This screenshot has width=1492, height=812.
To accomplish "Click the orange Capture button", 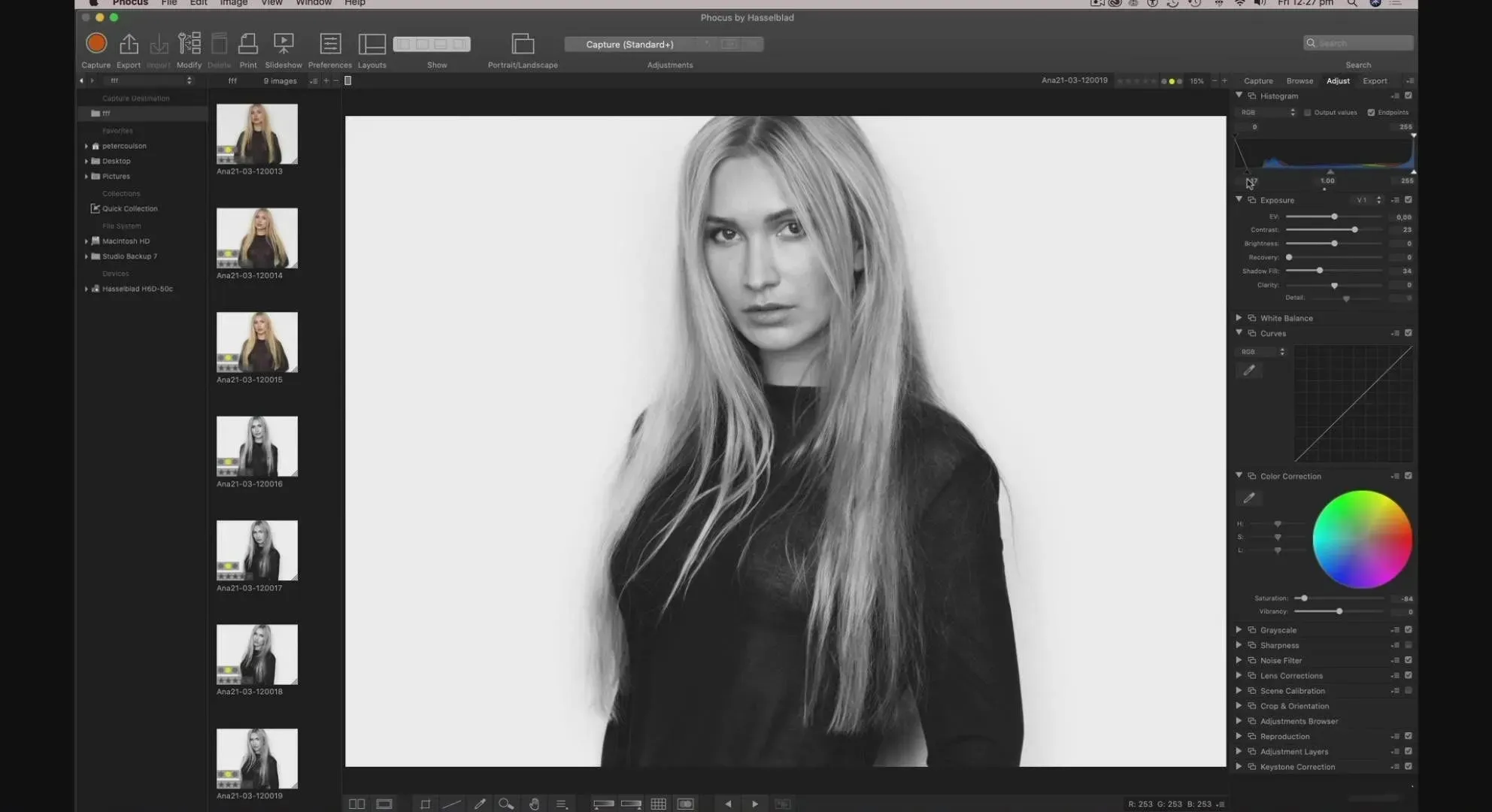I will click(96, 44).
